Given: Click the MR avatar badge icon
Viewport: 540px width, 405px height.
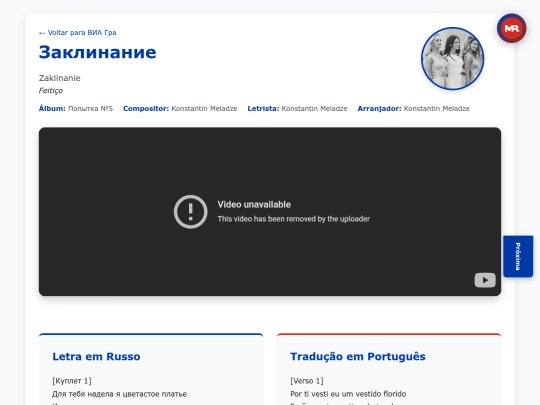Looking at the screenshot, I should pyautogui.click(x=511, y=29).
